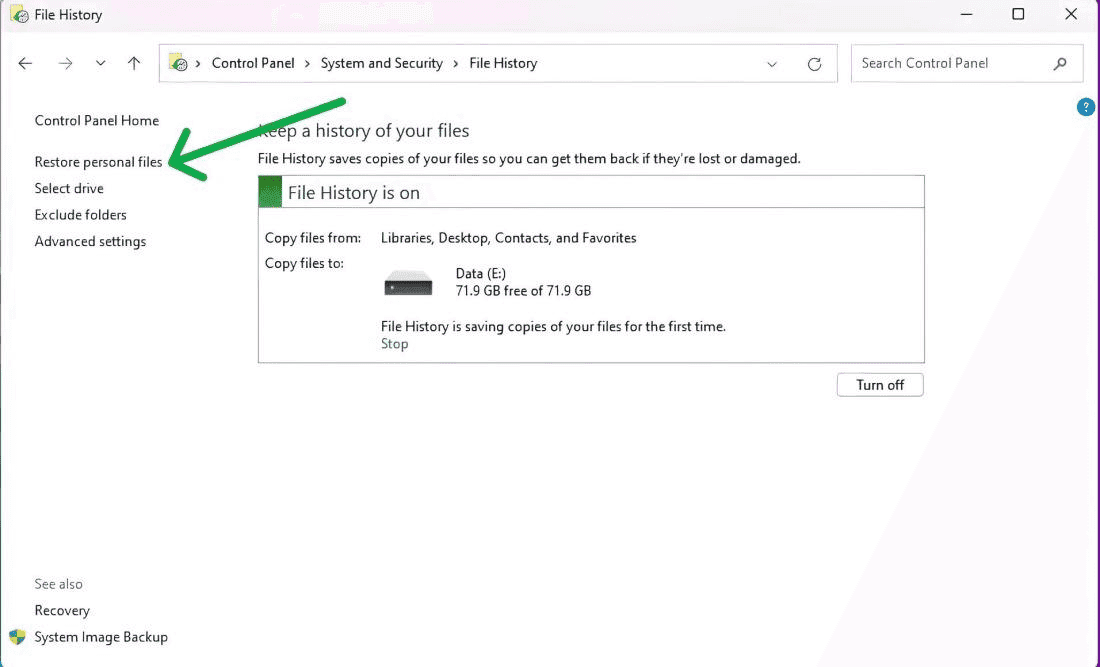Screen dimensions: 1100x667
Task: Click the blue Help question mark icon
Action: click(x=1085, y=107)
